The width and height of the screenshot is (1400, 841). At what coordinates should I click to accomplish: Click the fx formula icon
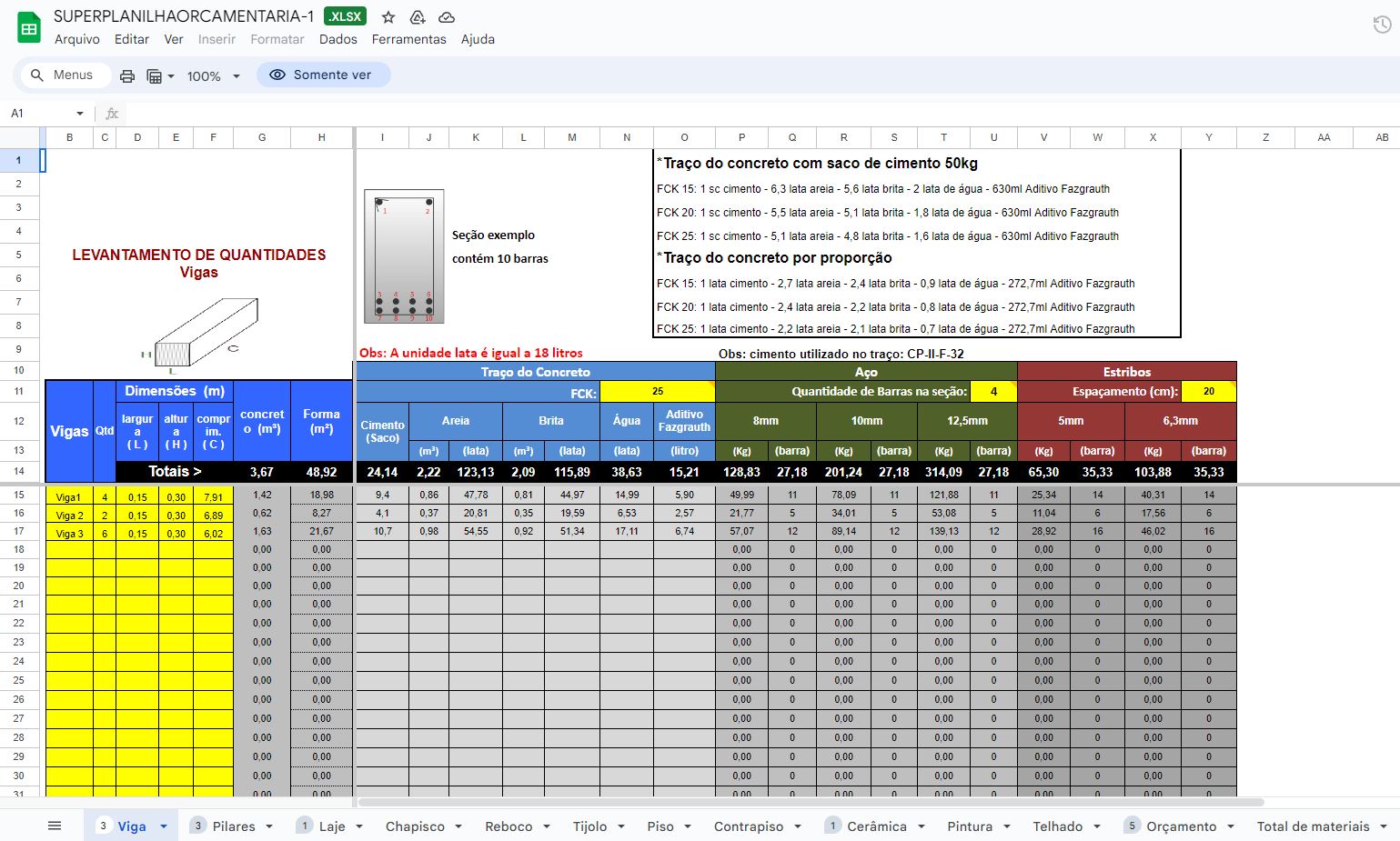coord(112,114)
